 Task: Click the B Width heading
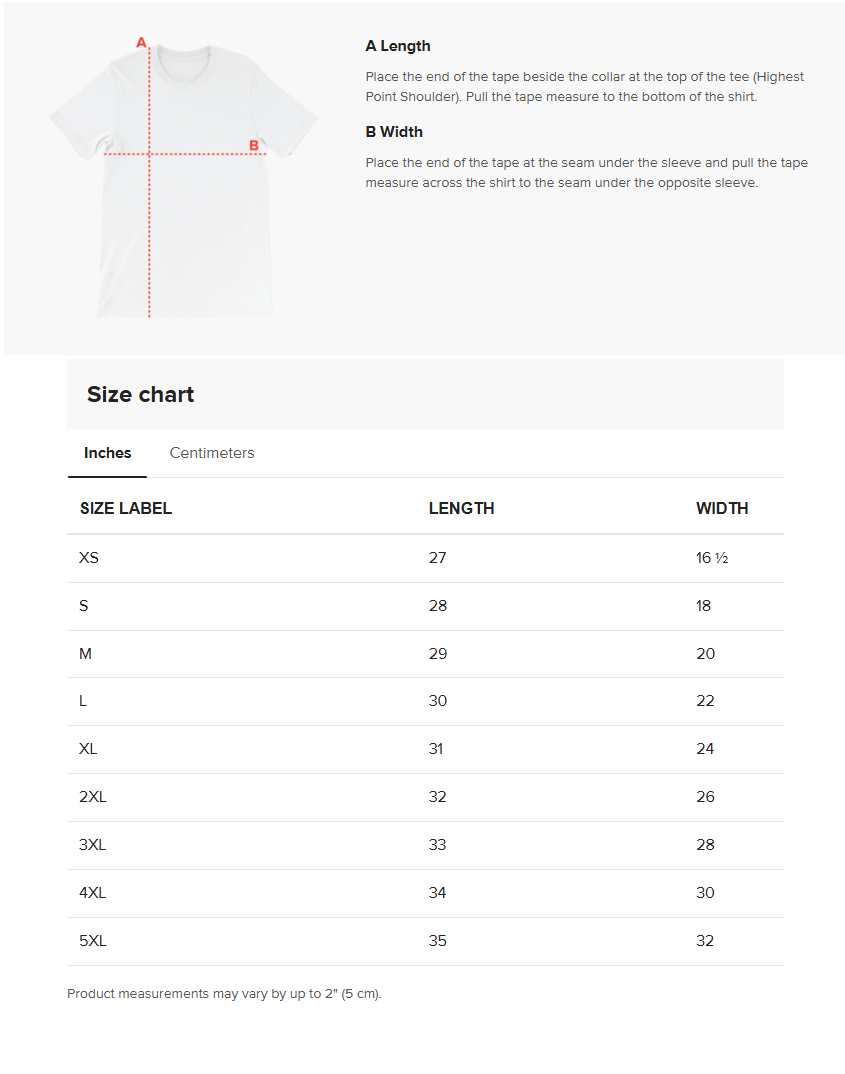tap(394, 132)
